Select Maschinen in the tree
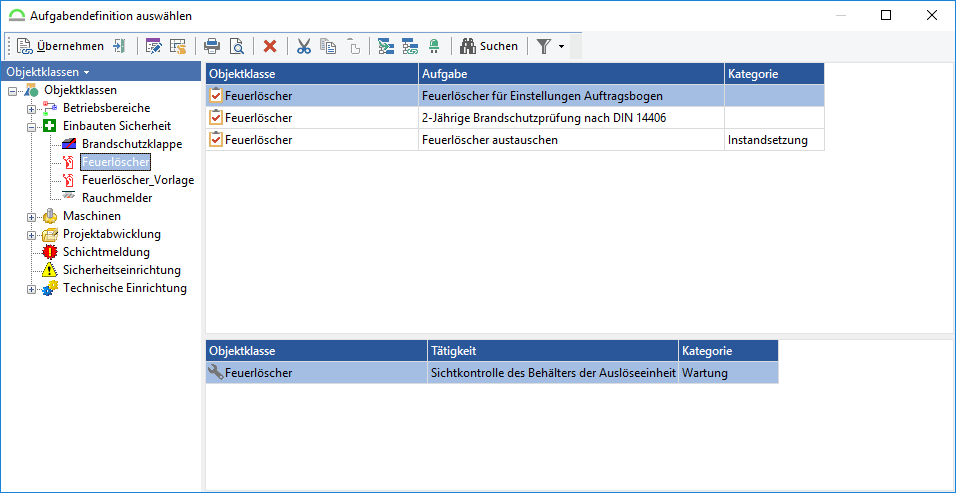Screen dimensions: 956x493 (x=92, y=216)
